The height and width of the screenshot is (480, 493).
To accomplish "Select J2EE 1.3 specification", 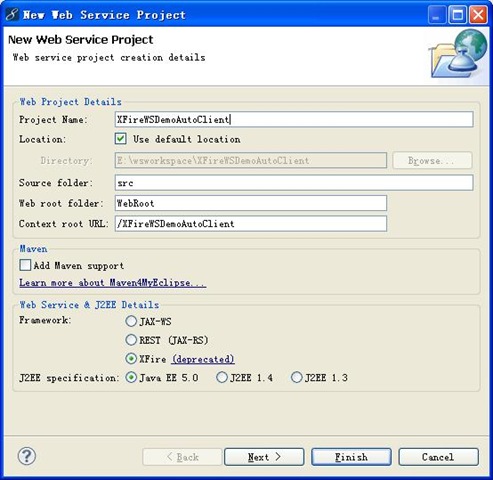I will click(296, 378).
